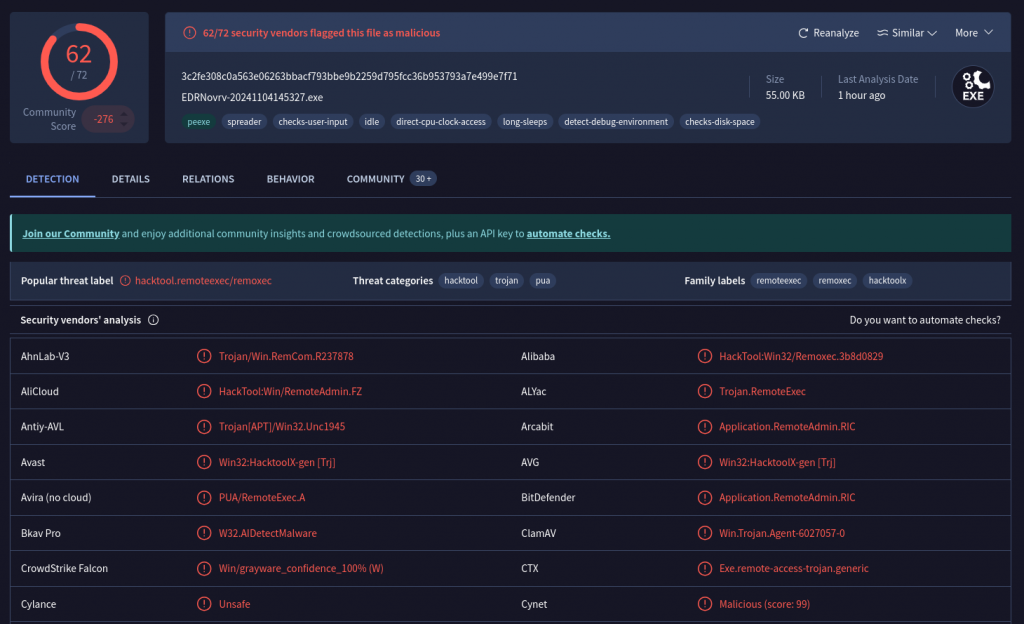1024x624 pixels.
Task: Click the alert icon on the Alibaba detection
Action: [x=705, y=356]
